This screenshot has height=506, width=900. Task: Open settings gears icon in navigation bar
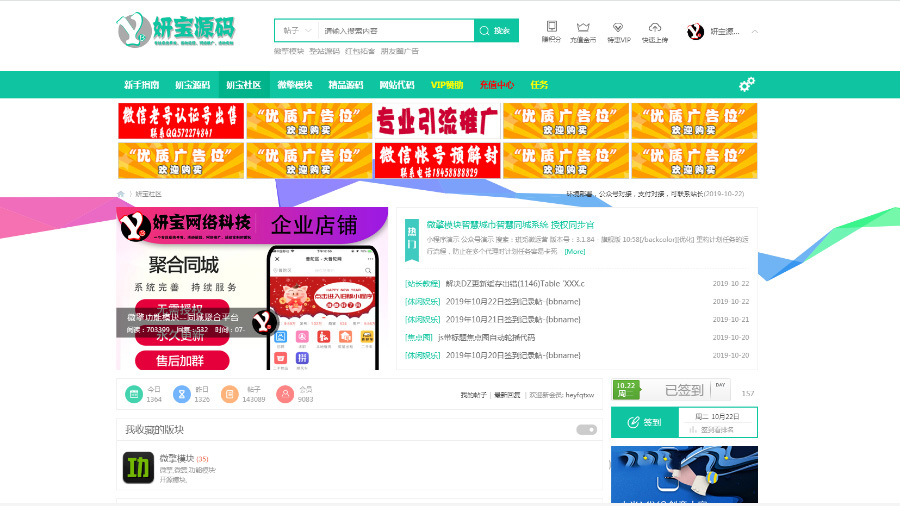tap(746, 85)
